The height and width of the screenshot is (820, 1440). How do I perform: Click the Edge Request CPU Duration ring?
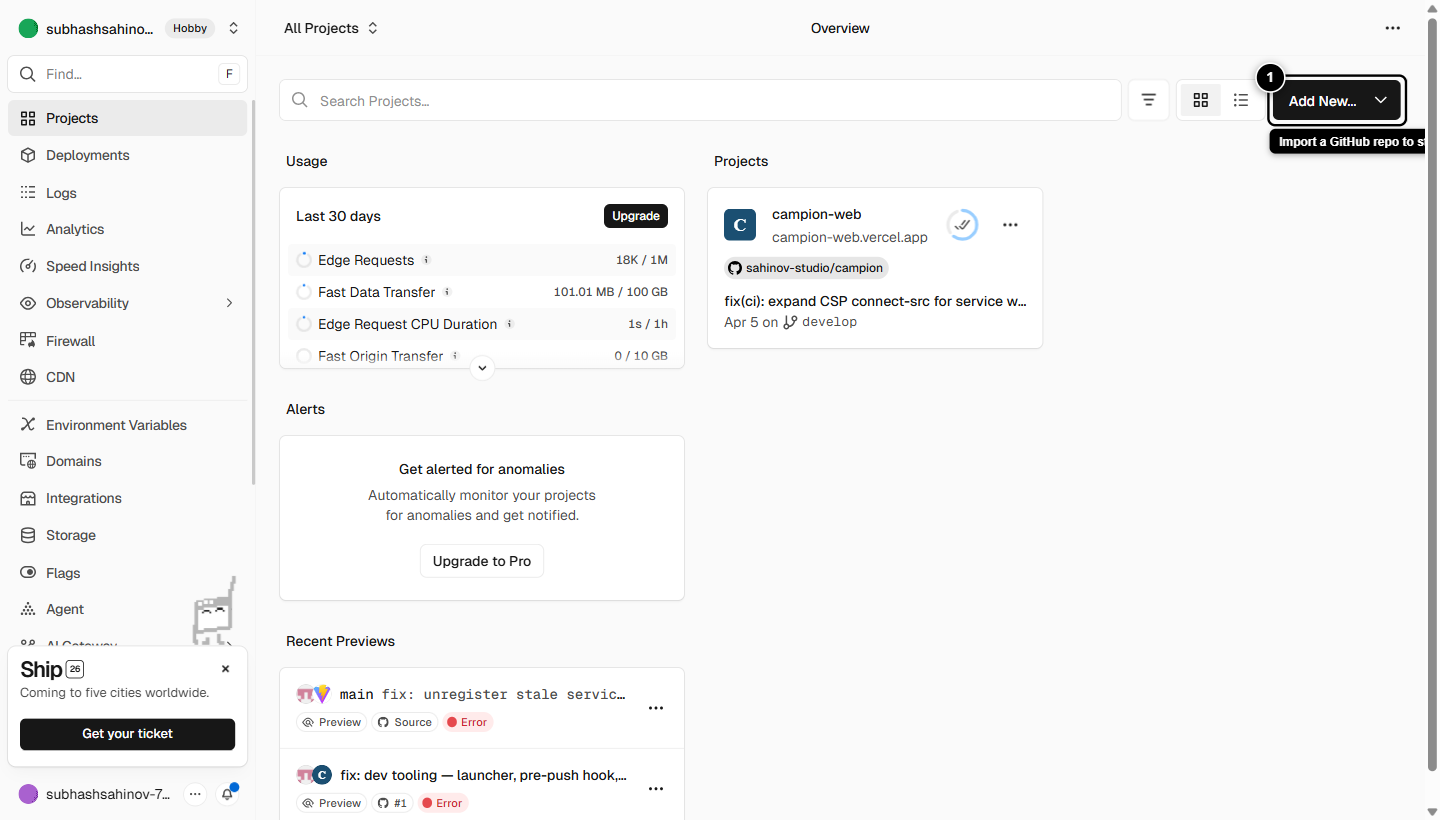304,324
